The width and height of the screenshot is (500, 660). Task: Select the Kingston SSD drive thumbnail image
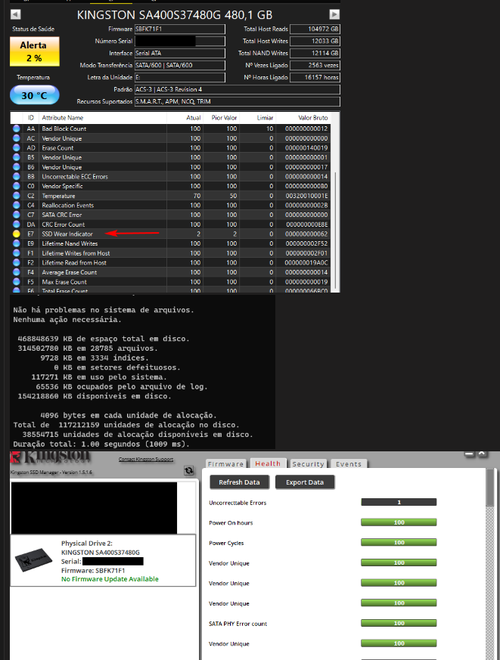pyautogui.click(x=34, y=559)
